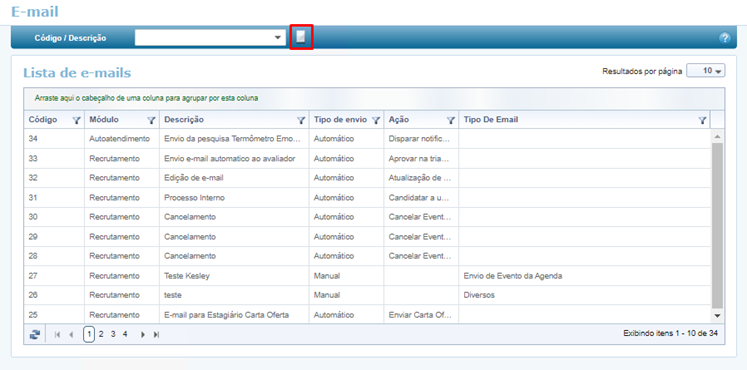Open filter on Módulo column
This screenshot has width=747, height=370.
(x=151, y=120)
